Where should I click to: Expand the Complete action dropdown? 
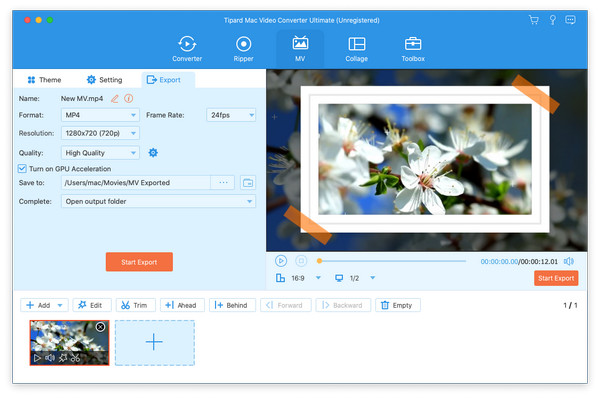(158, 201)
